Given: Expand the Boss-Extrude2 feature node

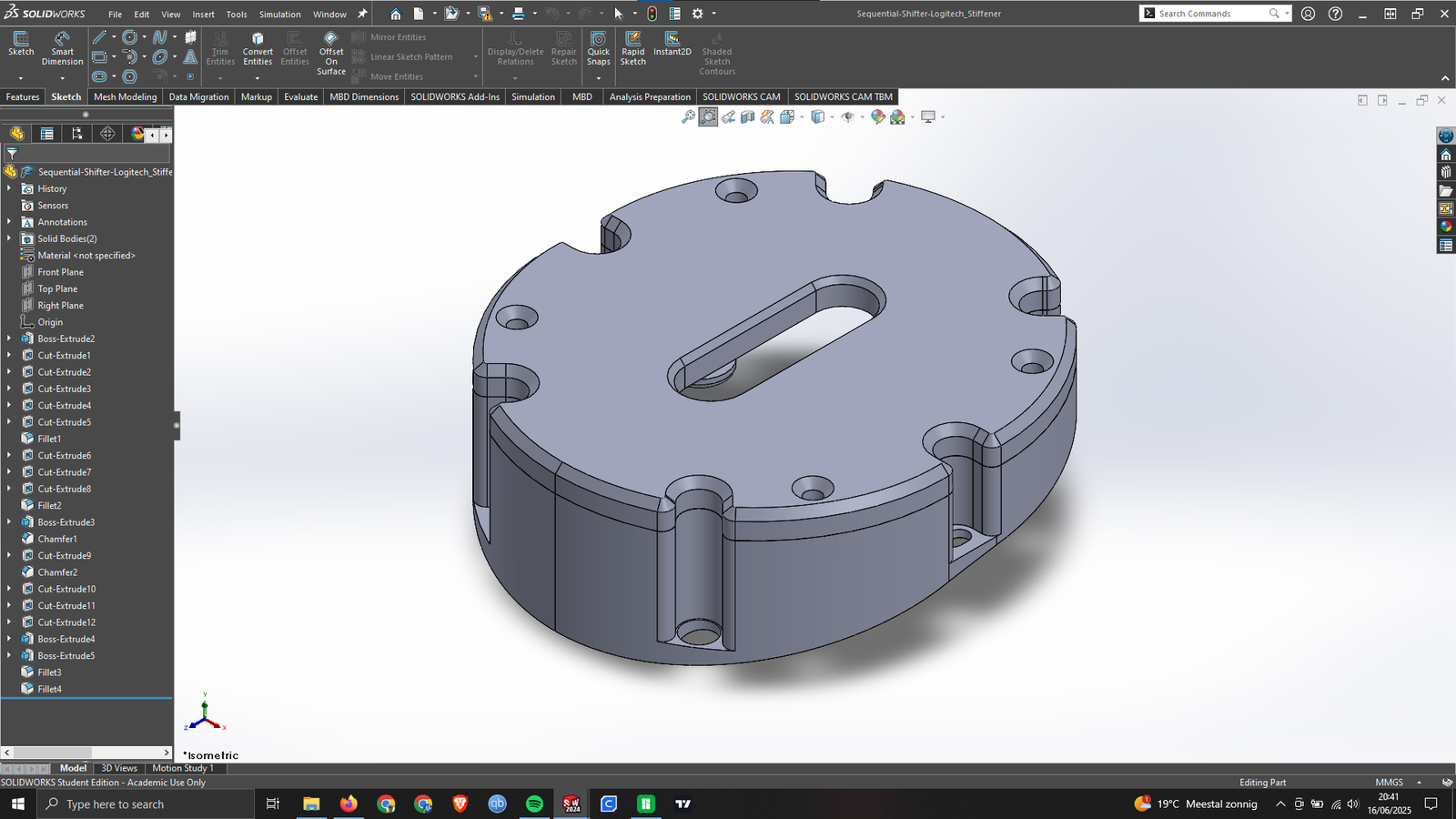Looking at the screenshot, I should pos(9,339).
